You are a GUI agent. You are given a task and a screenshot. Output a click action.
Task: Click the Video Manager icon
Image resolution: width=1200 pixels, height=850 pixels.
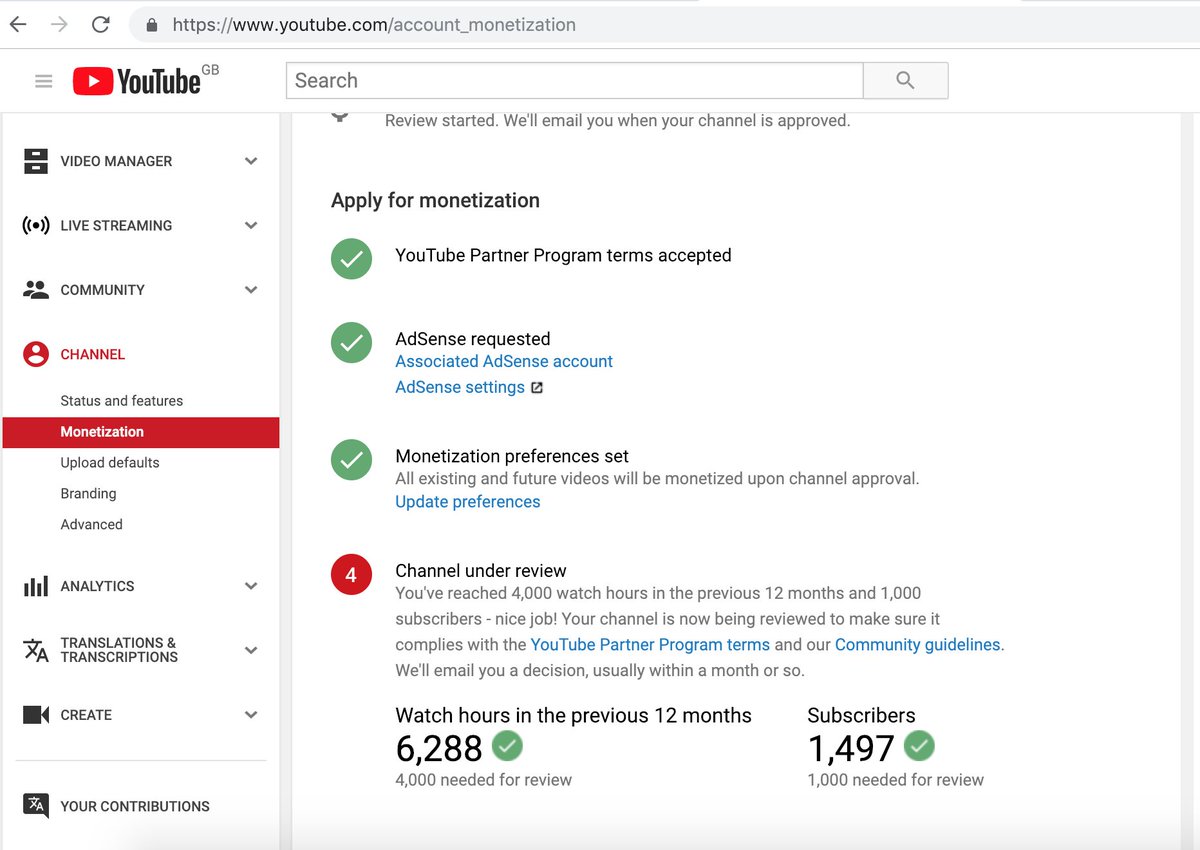pyautogui.click(x=36, y=161)
